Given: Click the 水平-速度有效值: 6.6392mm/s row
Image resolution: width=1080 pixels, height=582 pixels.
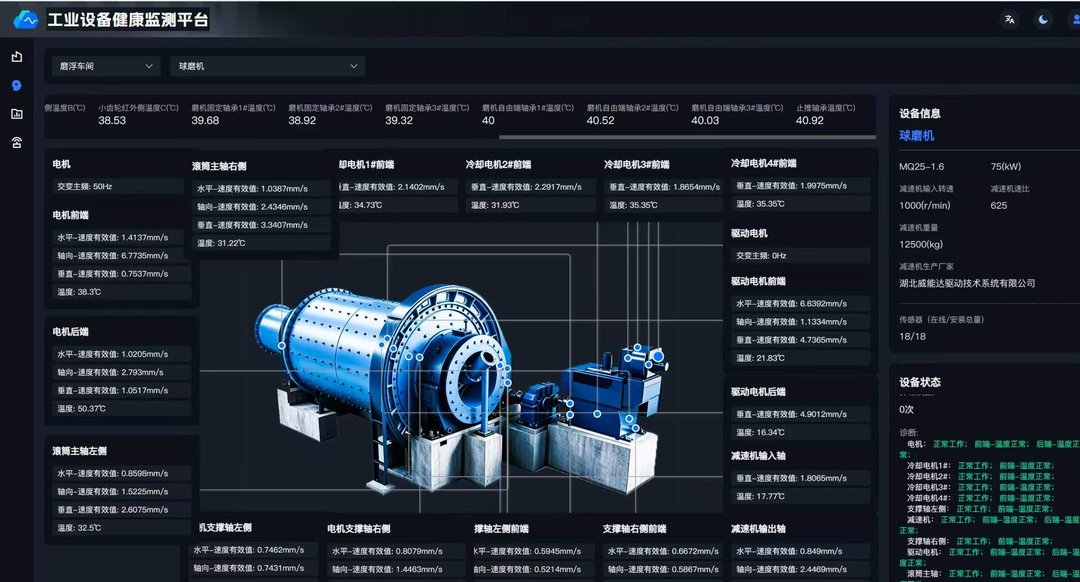Looking at the screenshot, I should (800, 304).
